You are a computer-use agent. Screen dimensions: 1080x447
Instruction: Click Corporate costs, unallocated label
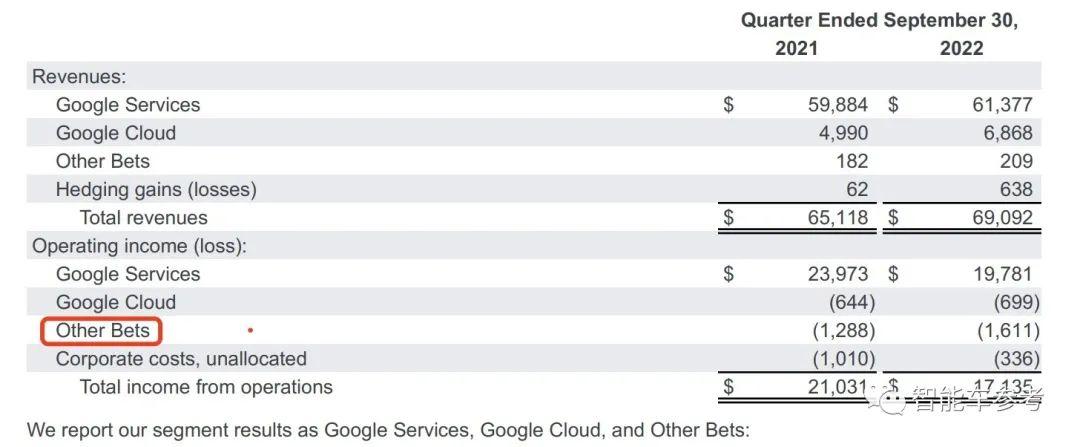pyautogui.click(x=181, y=359)
